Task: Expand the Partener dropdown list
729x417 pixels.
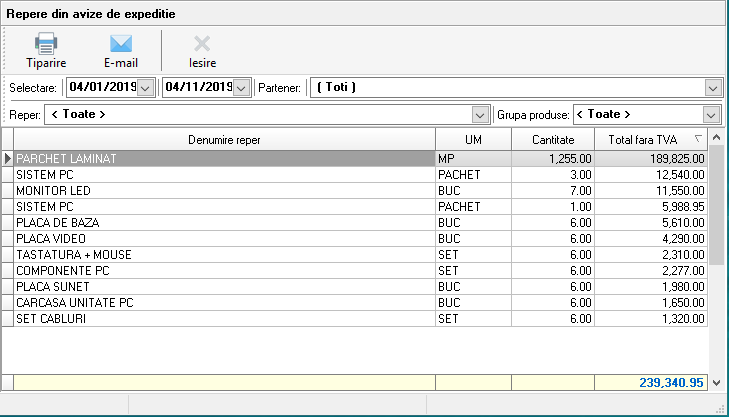Action: point(712,88)
